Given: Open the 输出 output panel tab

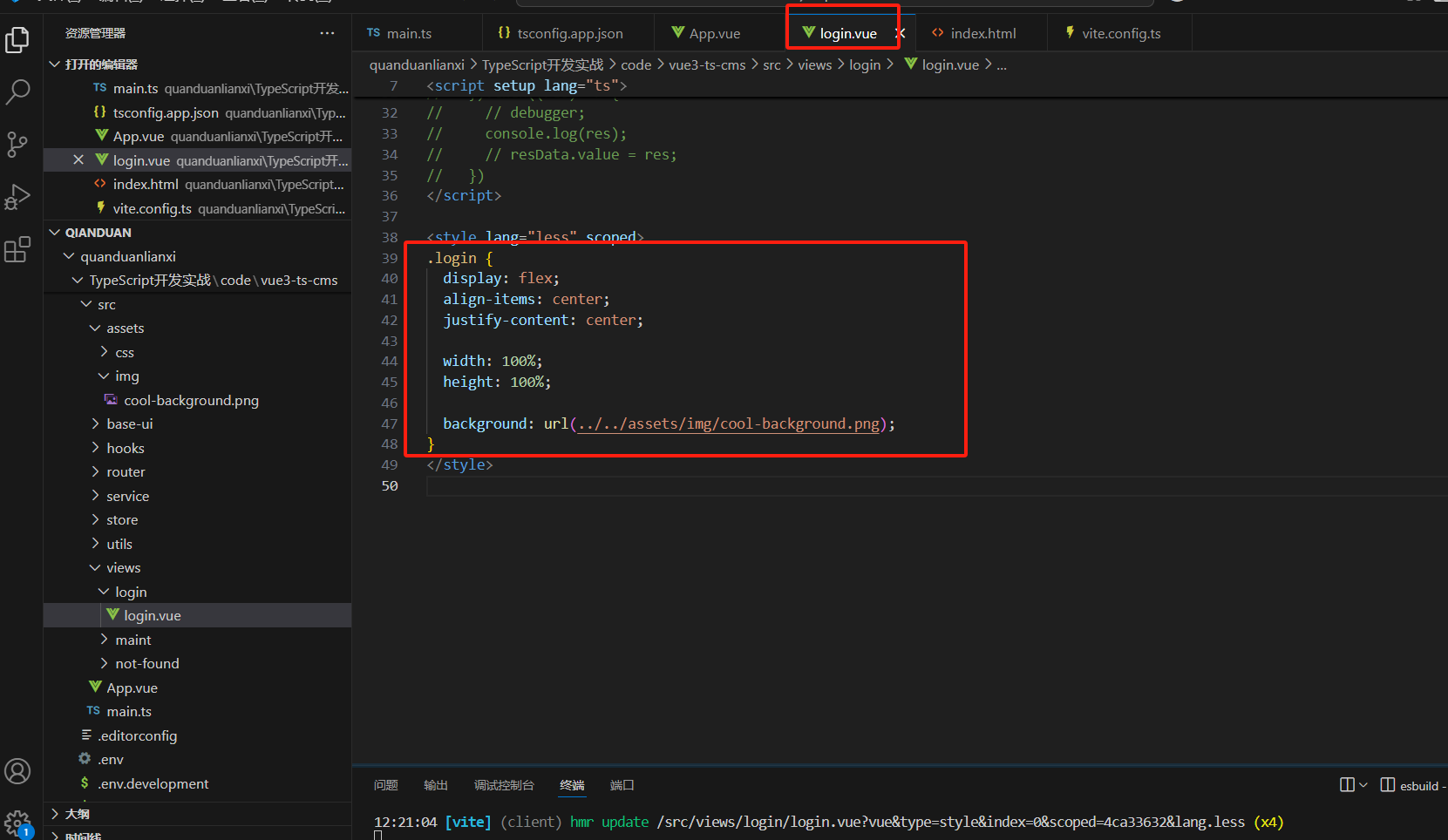Looking at the screenshot, I should 436,785.
